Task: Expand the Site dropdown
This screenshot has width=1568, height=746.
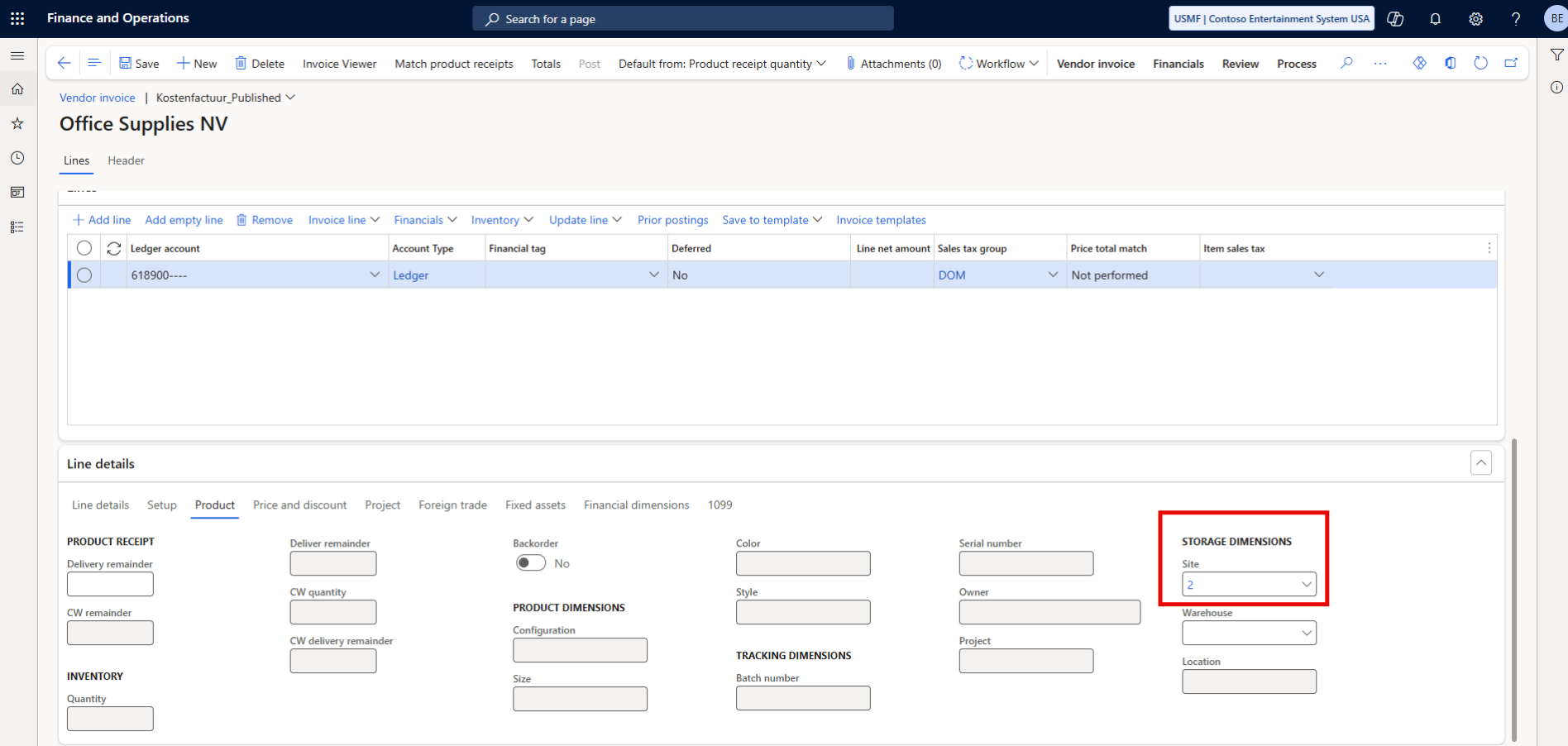Action: click(1307, 585)
